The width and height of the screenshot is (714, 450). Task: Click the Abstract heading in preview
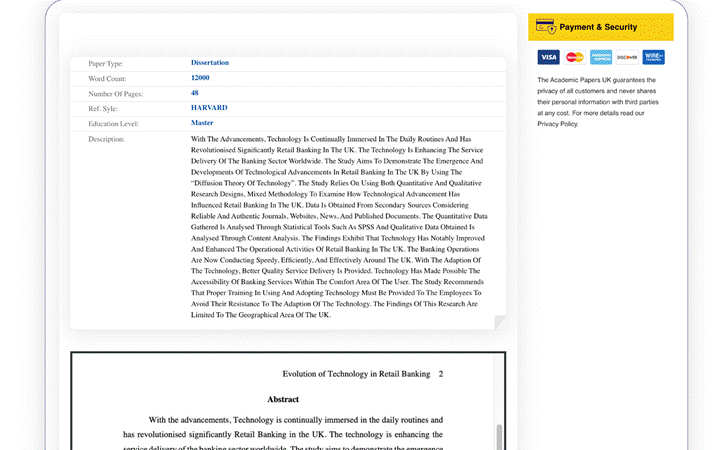(283, 399)
